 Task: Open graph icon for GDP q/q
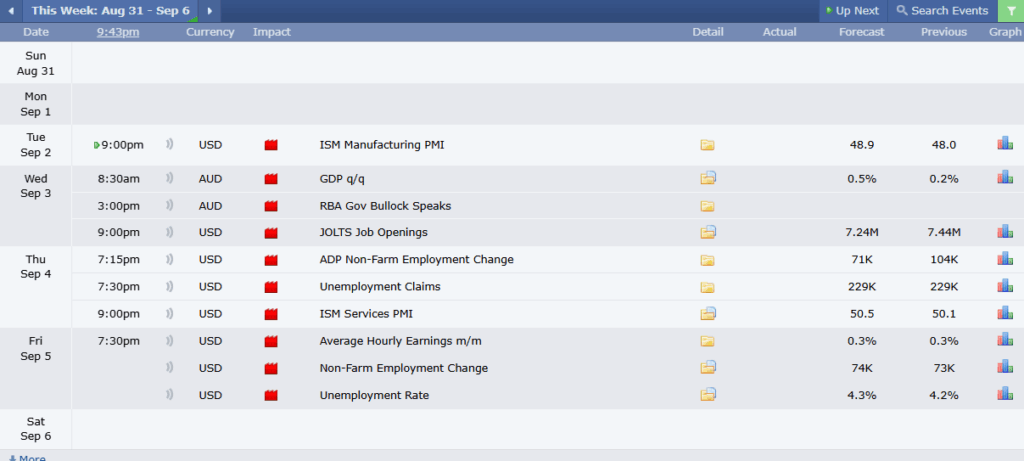(x=1005, y=178)
